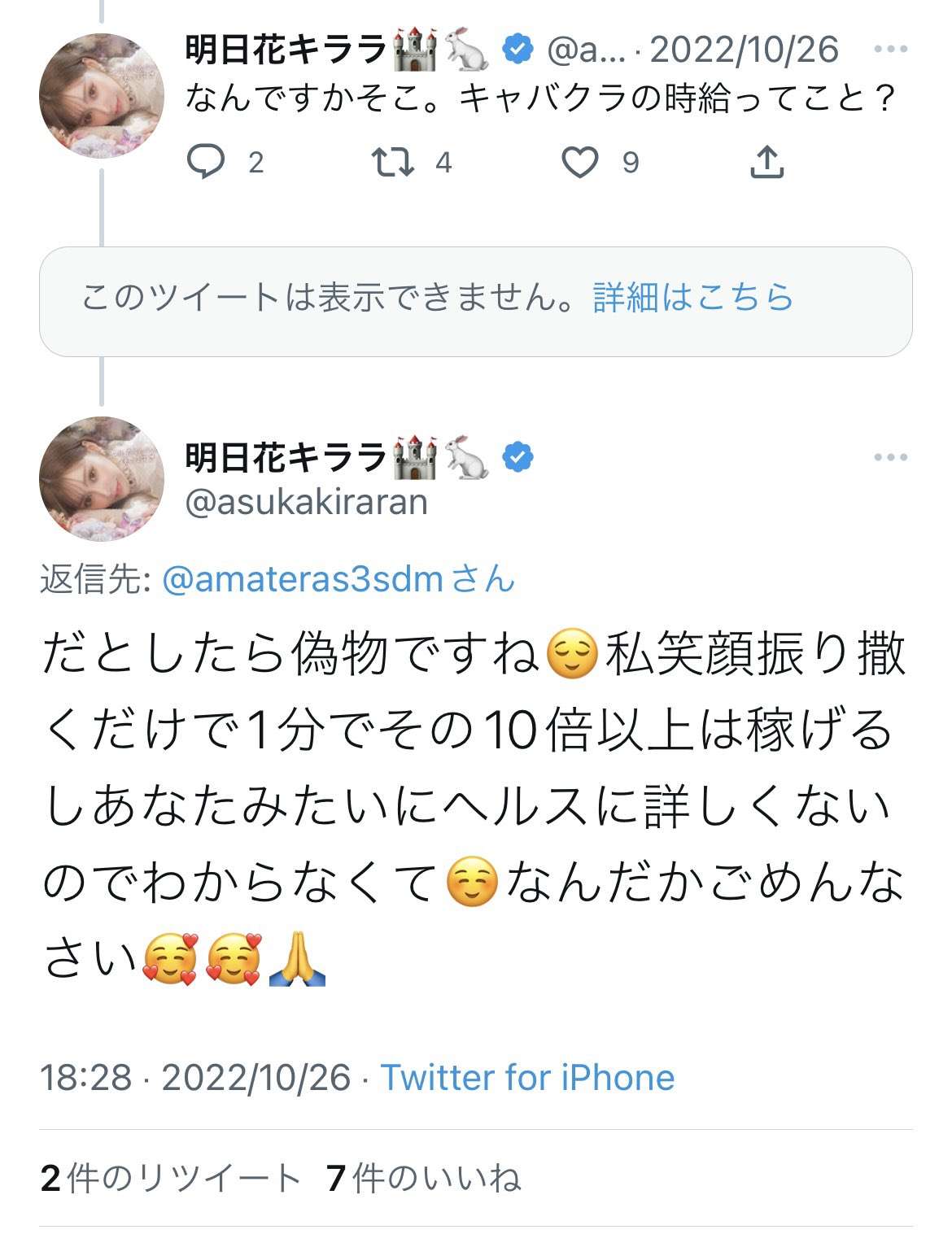Screen dimensions: 952x1234
Task: View the 2件のリツイート list
Action: (x=171, y=1178)
